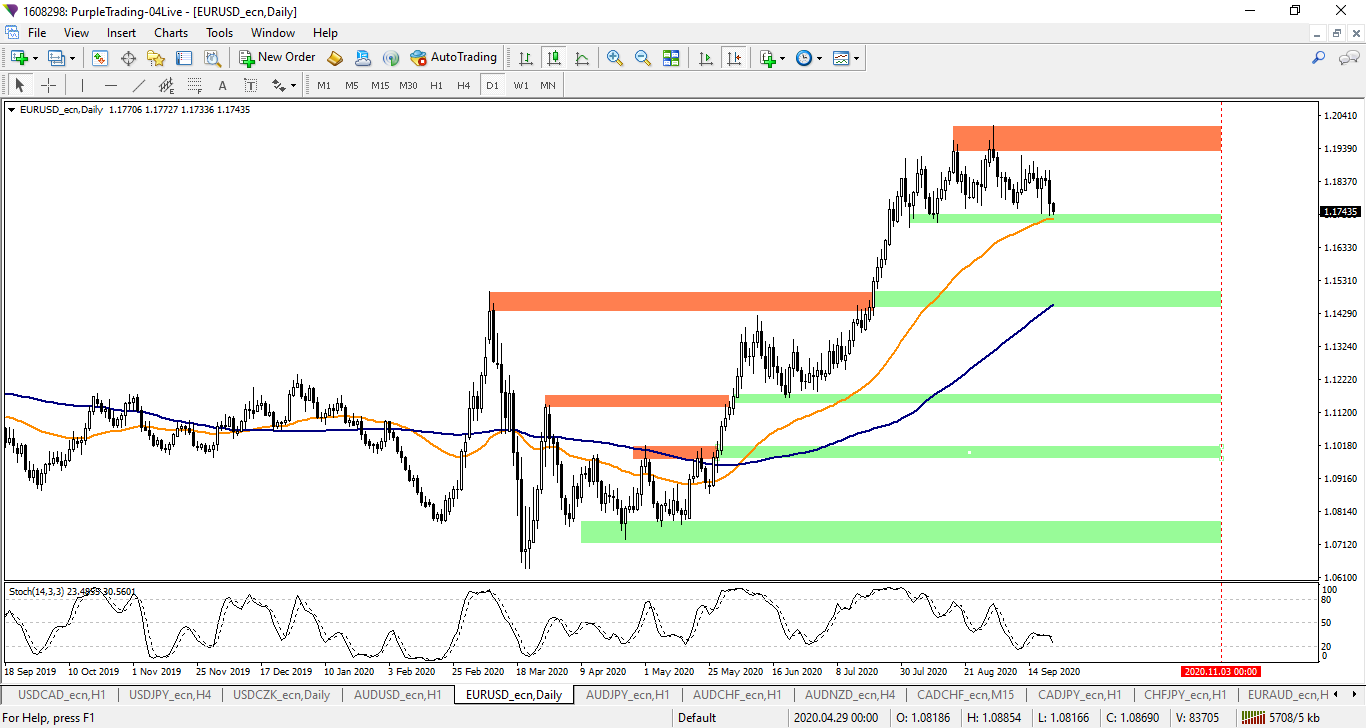Screen dimensions: 1366x728
Task: Expand the Profiles dropdown arrow
Action: [x=72, y=58]
